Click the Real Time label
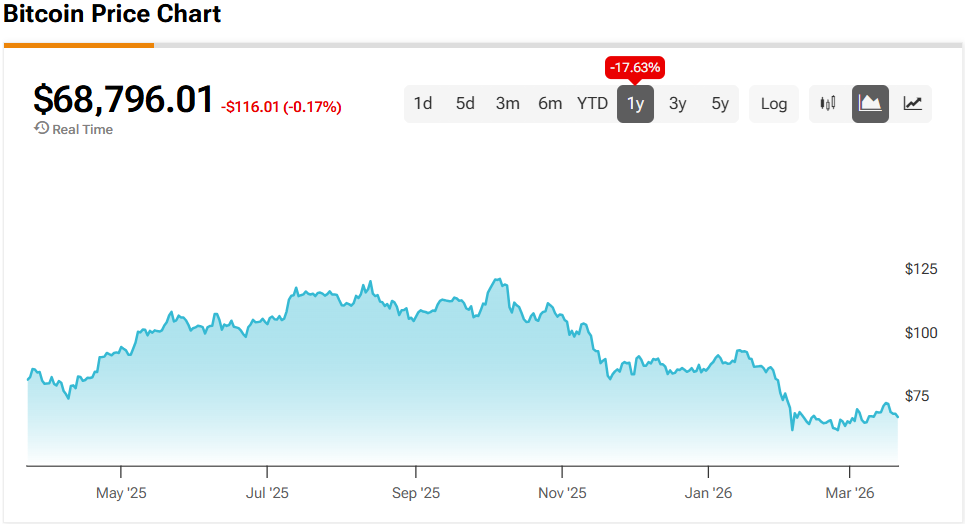Viewport: 965px width, 524px height. [x=82, y=129]
